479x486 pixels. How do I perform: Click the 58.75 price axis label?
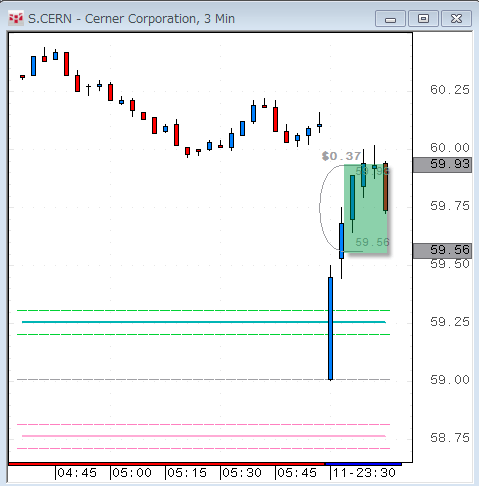450,438
